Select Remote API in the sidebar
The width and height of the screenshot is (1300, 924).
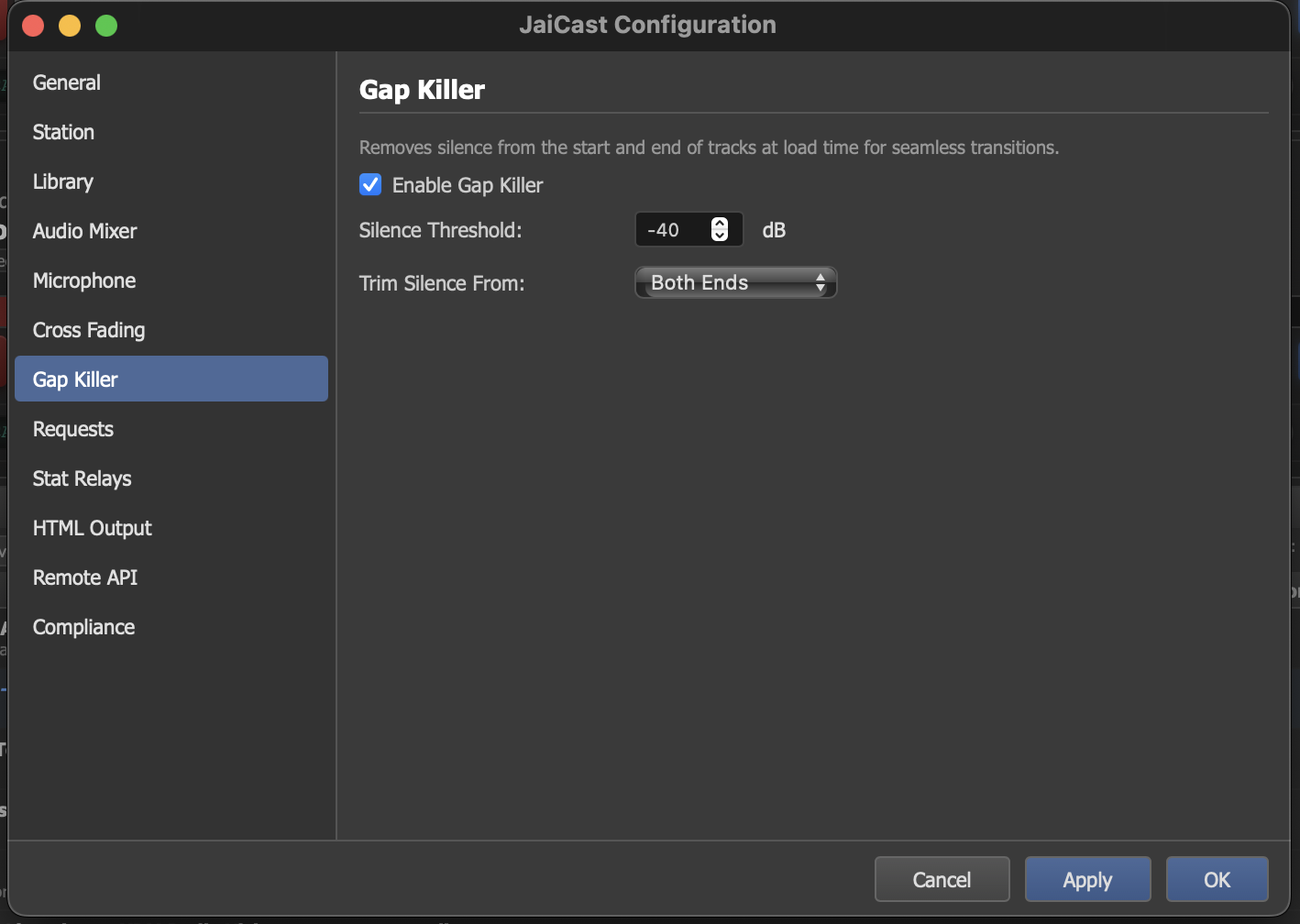[171, 577]
